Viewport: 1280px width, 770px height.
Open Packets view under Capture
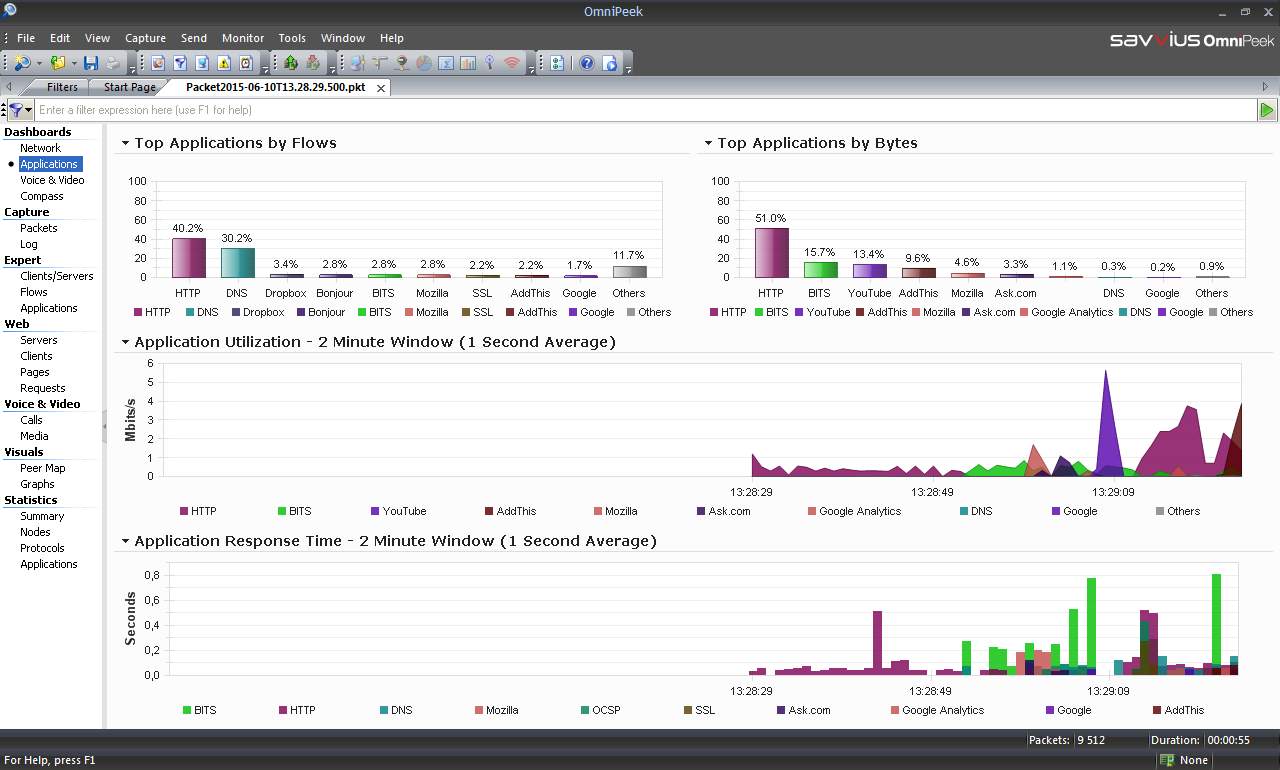[39, 228]
